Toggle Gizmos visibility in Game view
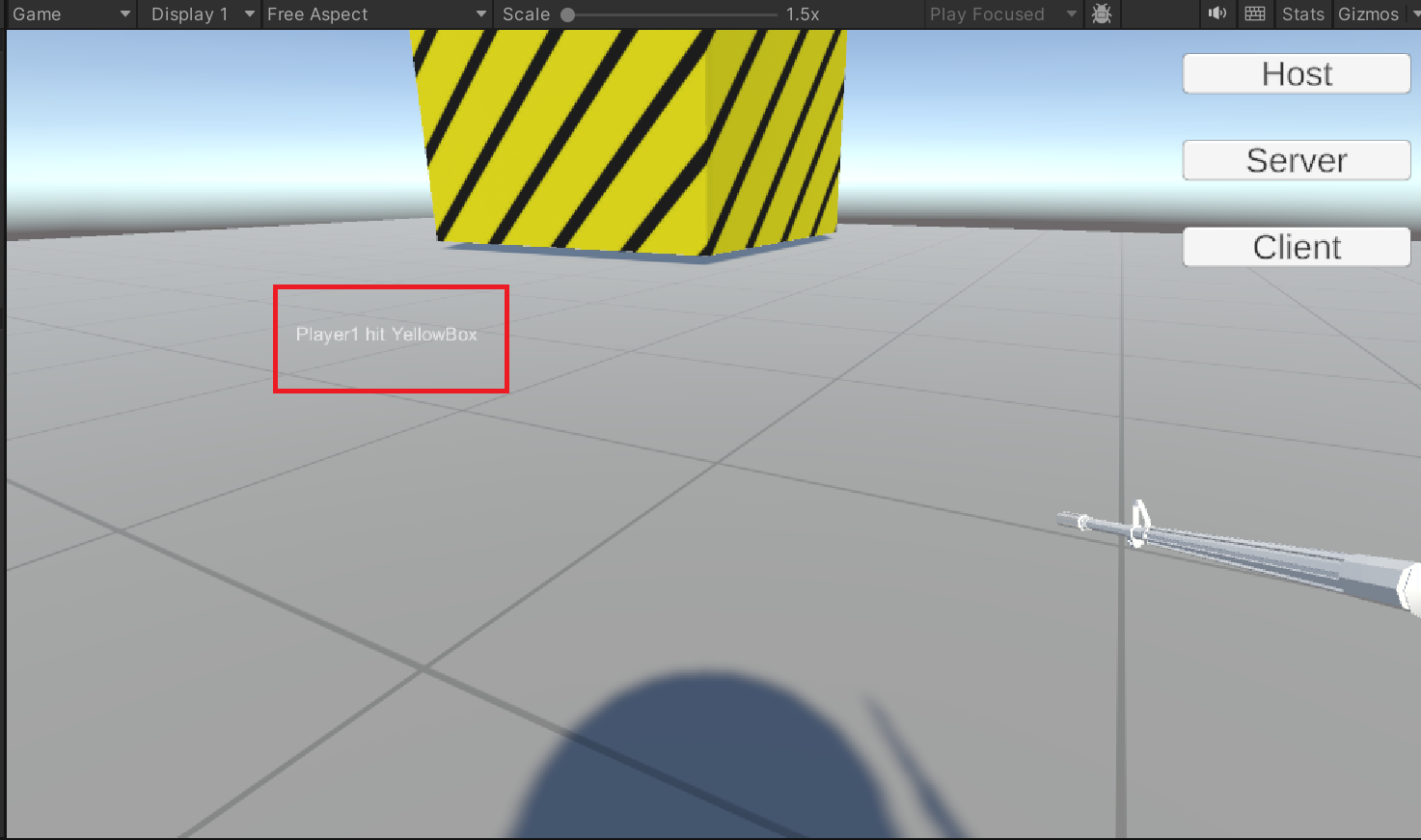 [1367, 14]
